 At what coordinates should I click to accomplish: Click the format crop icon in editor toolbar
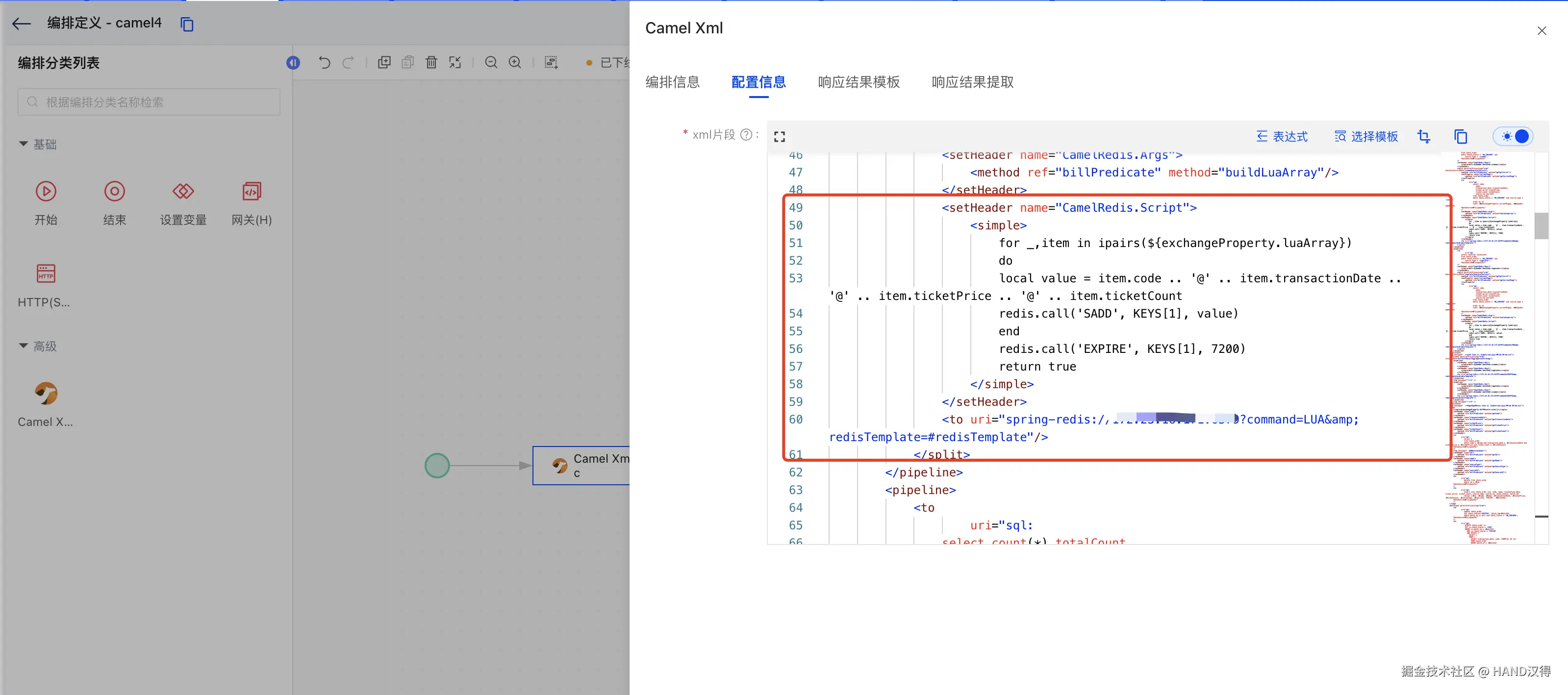[x=1424, y=136]
